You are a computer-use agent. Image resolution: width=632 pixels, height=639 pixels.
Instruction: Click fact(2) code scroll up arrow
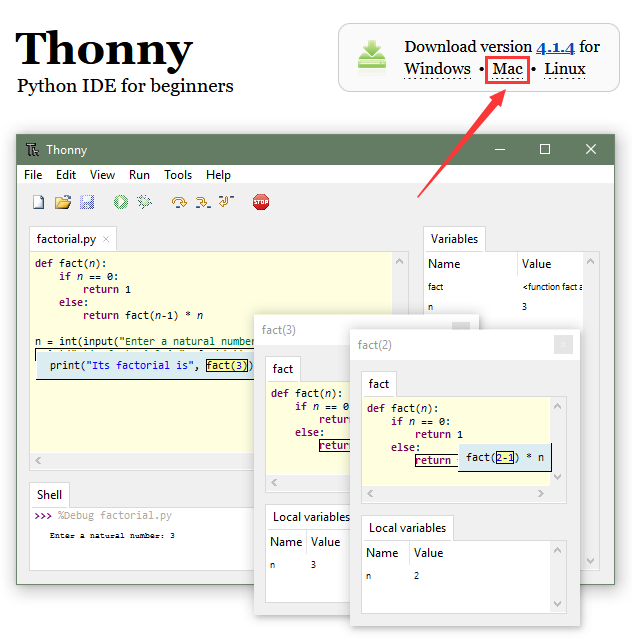coord(557,406)
